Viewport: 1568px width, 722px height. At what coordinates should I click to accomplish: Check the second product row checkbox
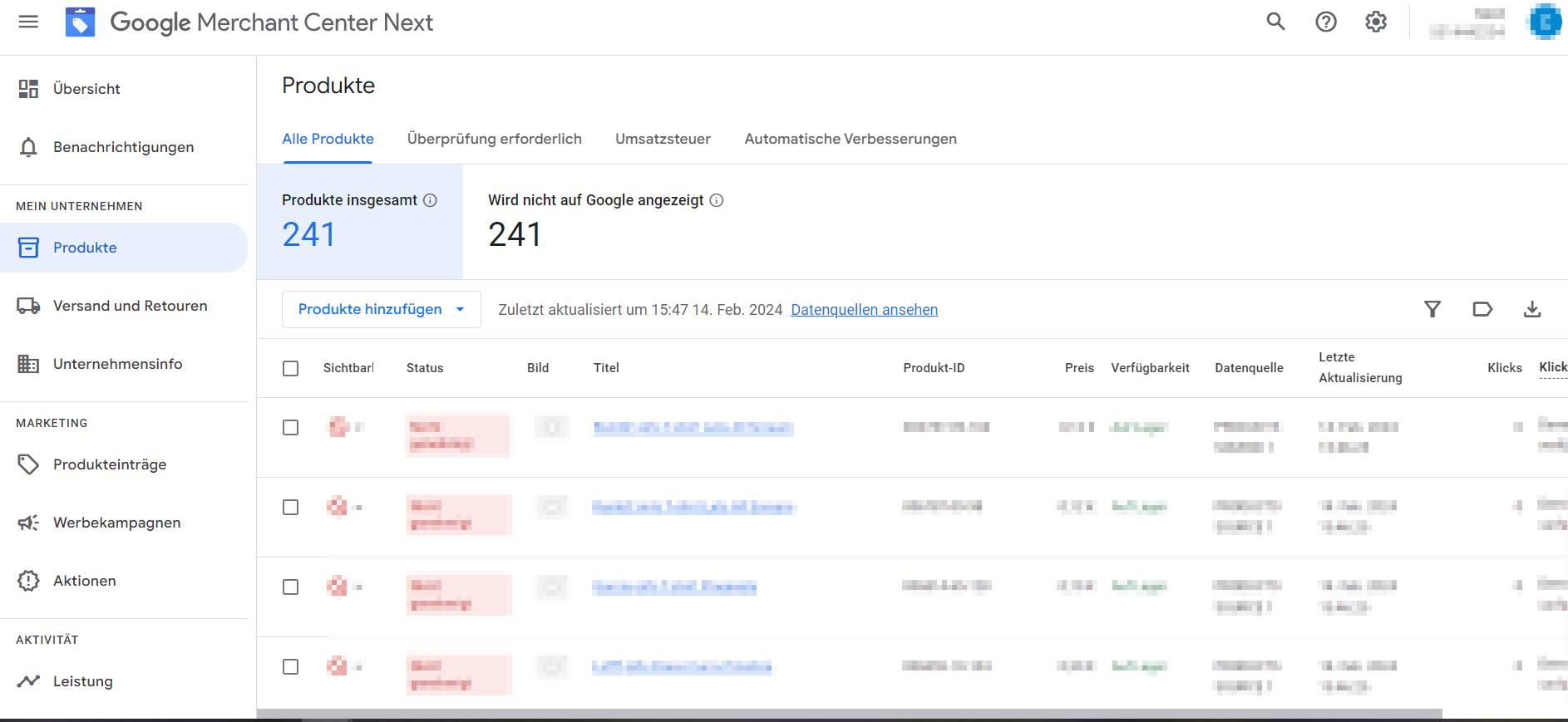coord(290,508)
